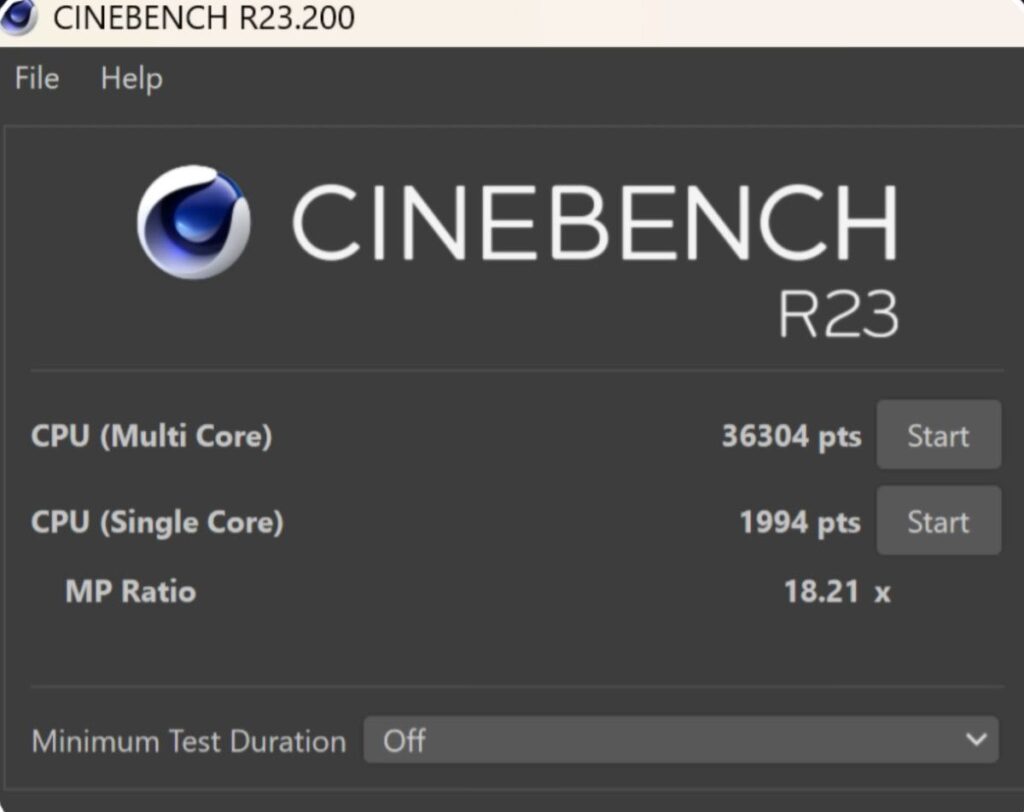Click the large Cinebench sphere logo

[x=193, y=222]
